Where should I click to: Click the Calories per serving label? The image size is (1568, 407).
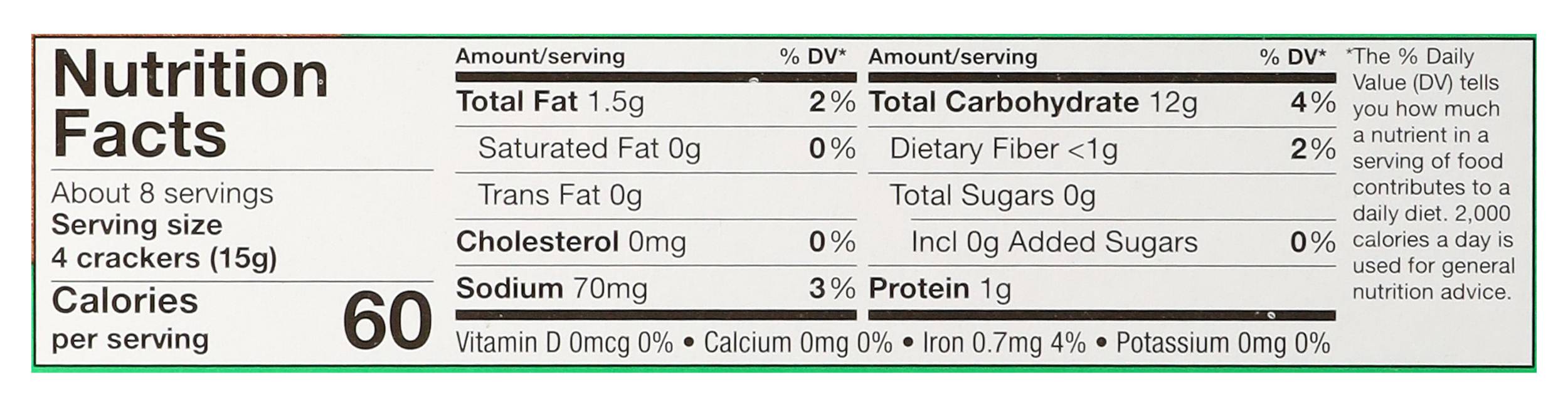tap(130, 319)
